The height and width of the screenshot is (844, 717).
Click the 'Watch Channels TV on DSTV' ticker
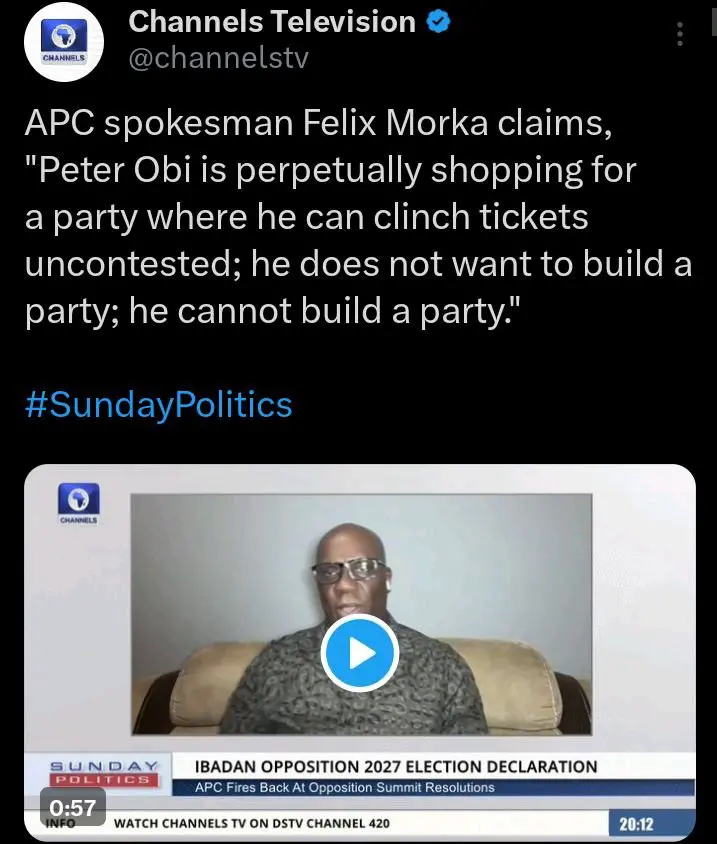click(x=252, y=824)
